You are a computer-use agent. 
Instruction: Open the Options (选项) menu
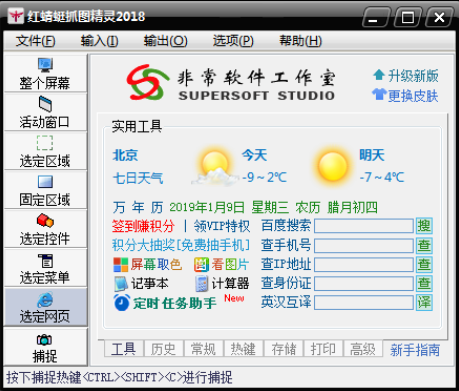pyautogui.click(x=233, y=41)
